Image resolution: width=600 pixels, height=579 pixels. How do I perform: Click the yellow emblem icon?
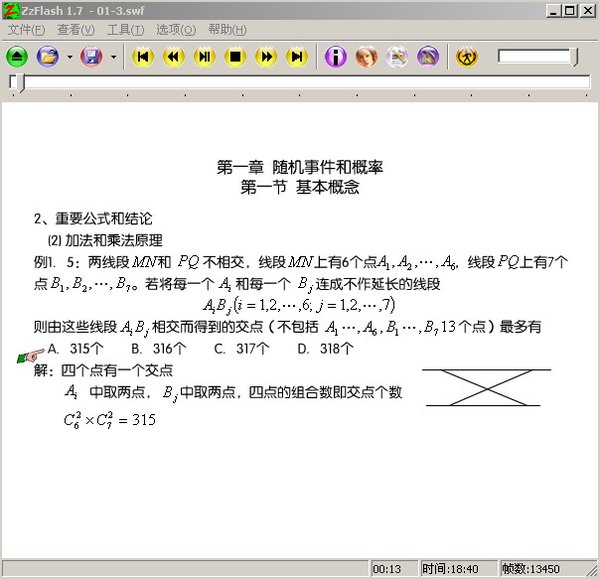pos(467,57)
